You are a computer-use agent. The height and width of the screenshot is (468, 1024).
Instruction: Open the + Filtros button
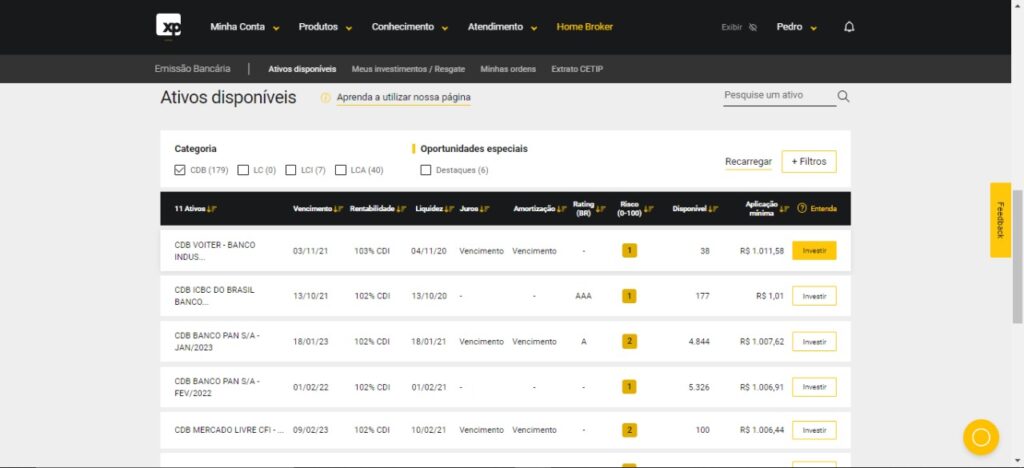pyautogui.click(x=808, y=161)
